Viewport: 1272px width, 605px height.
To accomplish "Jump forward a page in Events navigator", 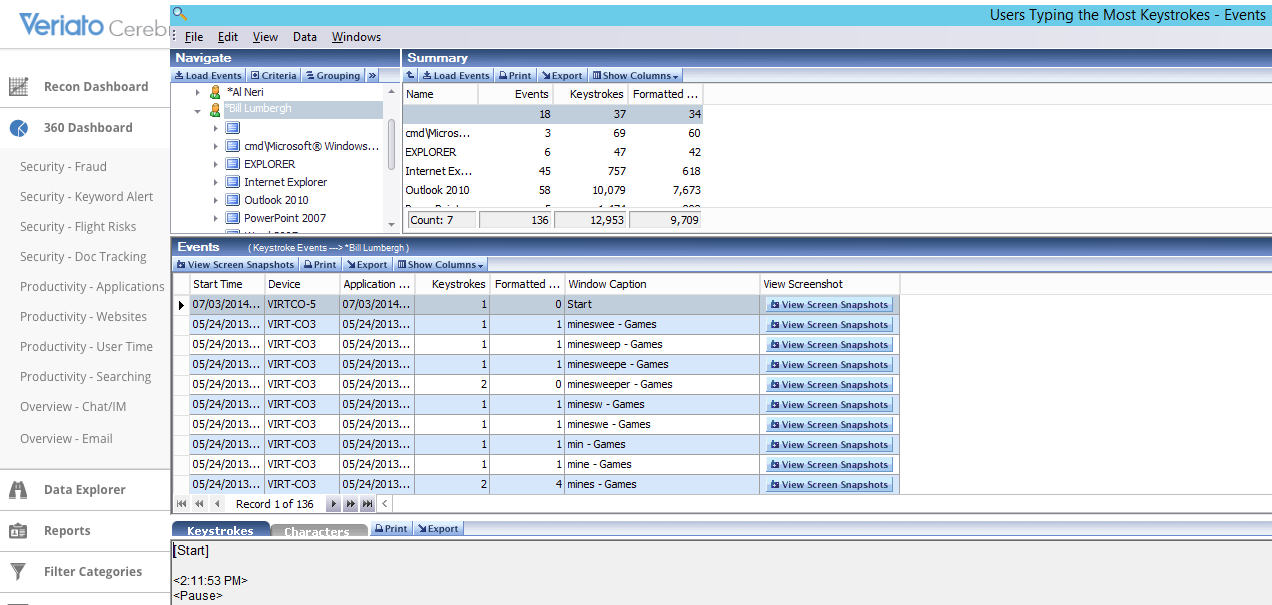I will pos(351,504).
